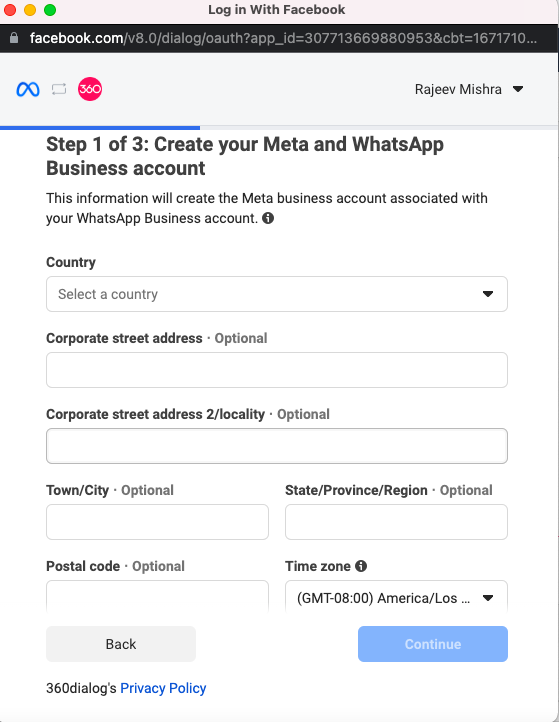Image resolution: width=559 pixels, height=722 pixels.
Task: Click the 360dialog pink logo icon
Action: coord(90,89)
